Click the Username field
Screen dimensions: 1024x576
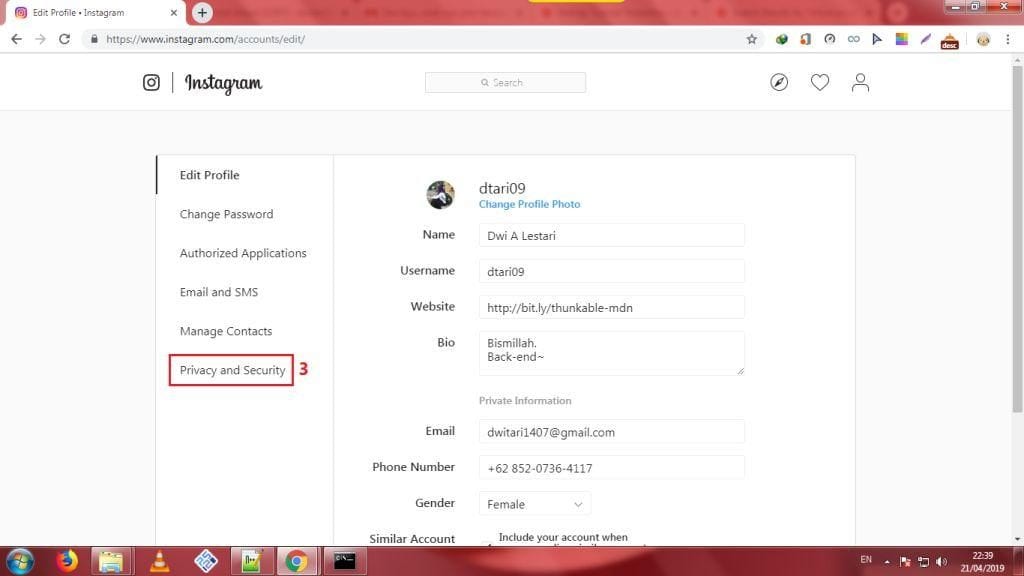click(x=611, y=272)
